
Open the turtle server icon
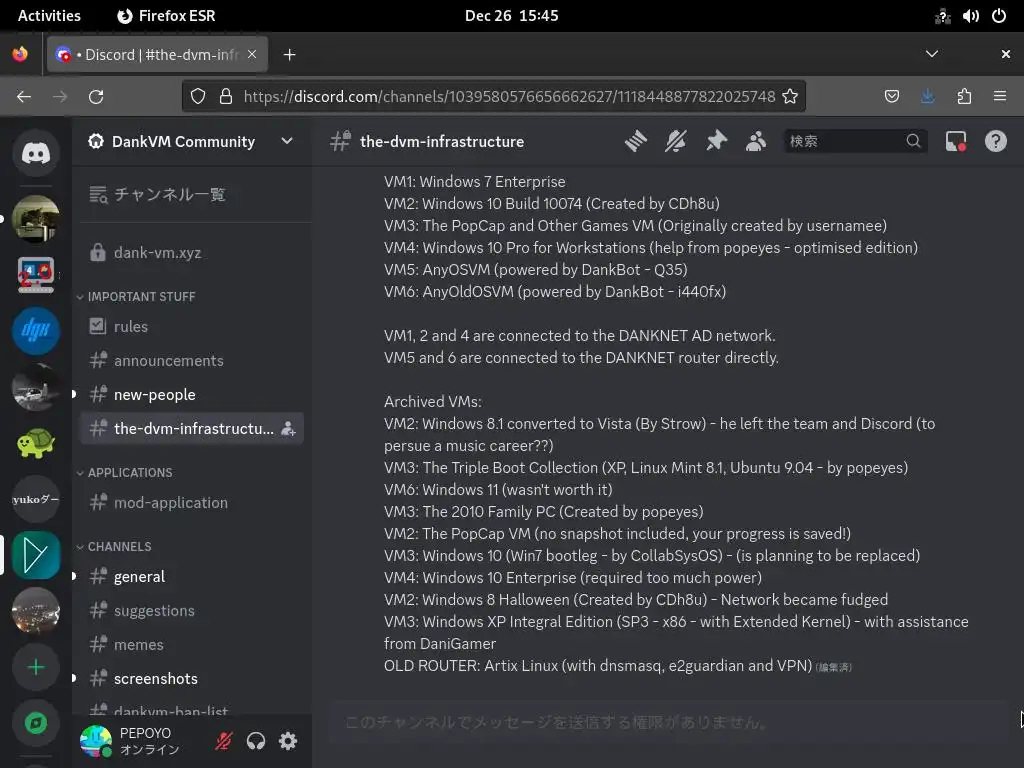pos(36,443)
